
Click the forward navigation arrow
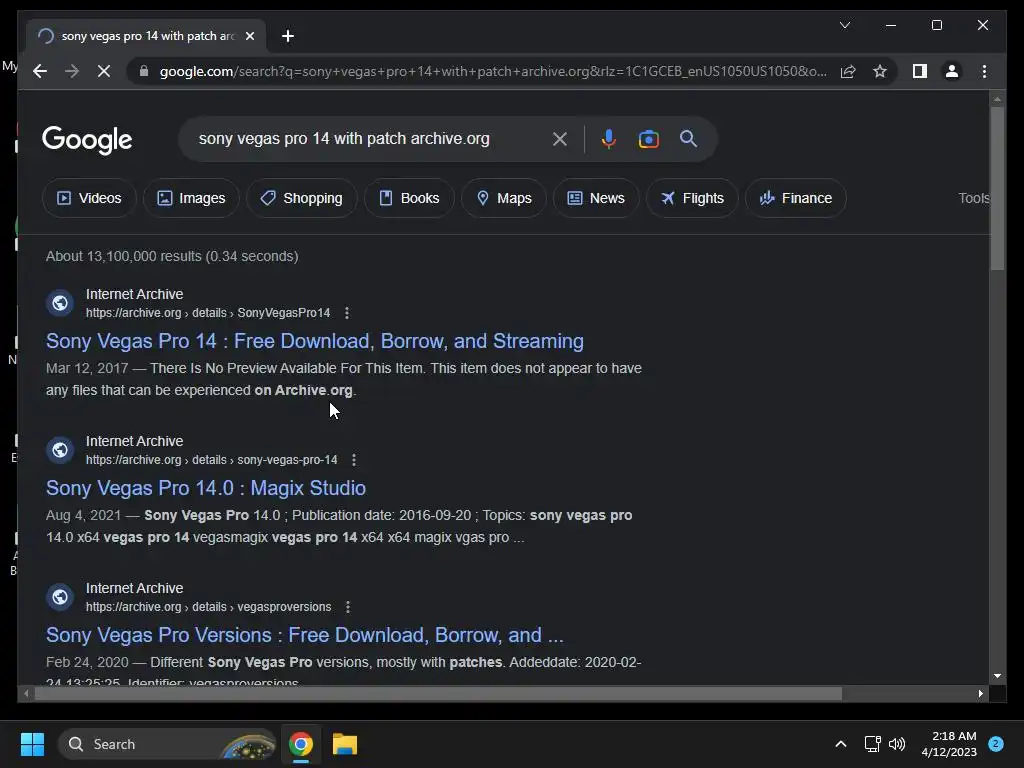72,71
